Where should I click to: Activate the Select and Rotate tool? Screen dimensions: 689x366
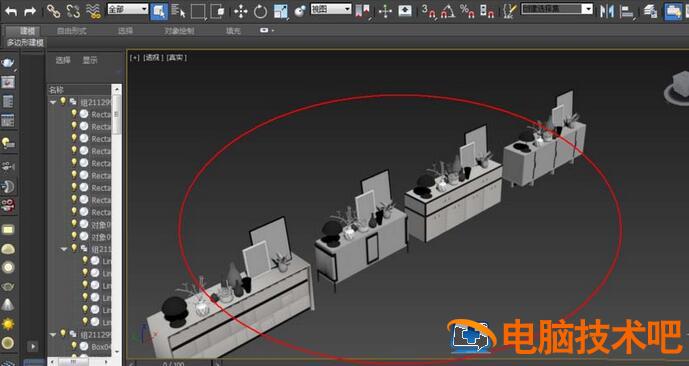pyautogui.click(x=260, y=11)
